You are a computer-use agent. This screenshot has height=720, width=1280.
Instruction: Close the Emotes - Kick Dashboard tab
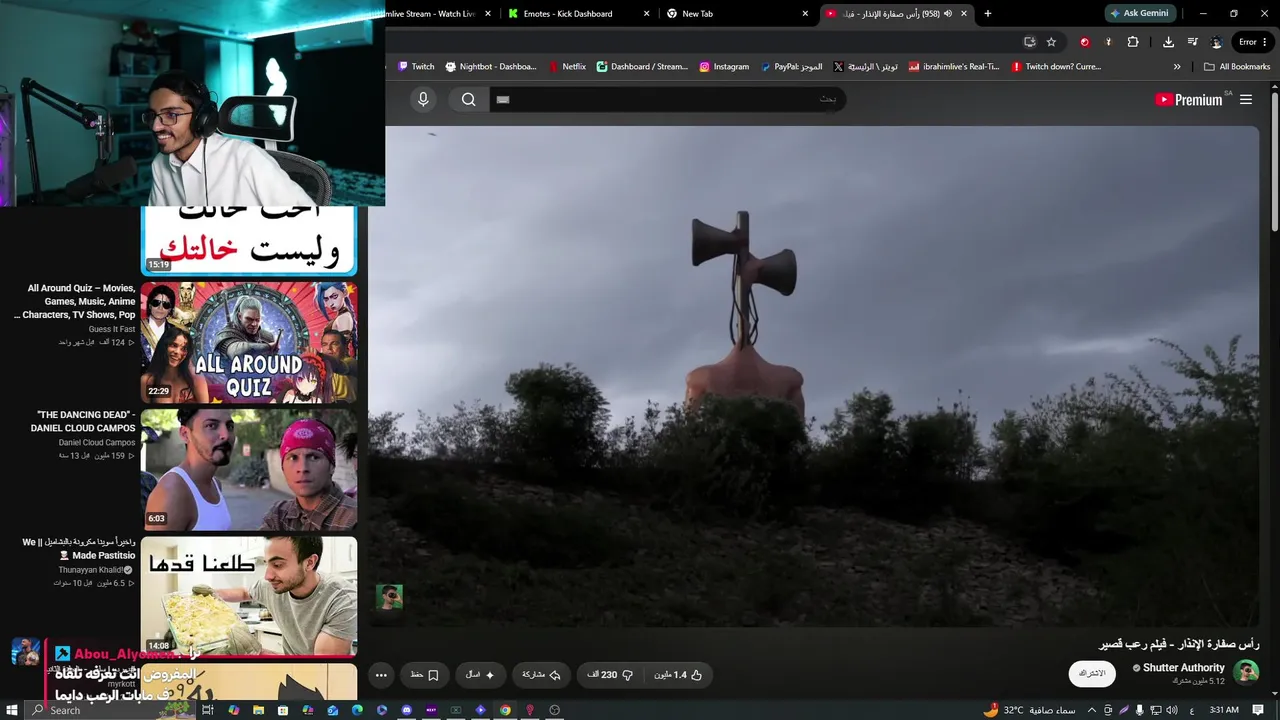point(647,14)
